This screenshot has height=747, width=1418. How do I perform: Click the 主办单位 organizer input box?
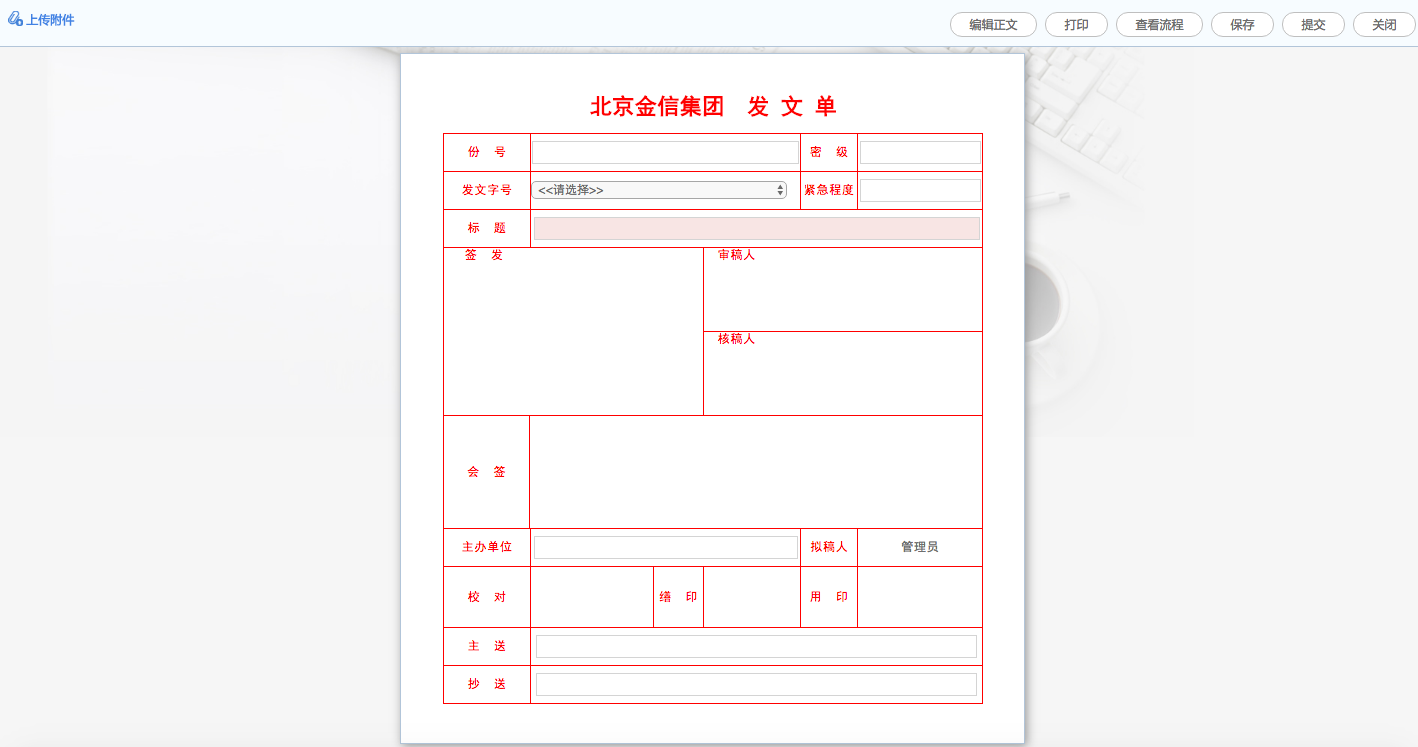665,547
